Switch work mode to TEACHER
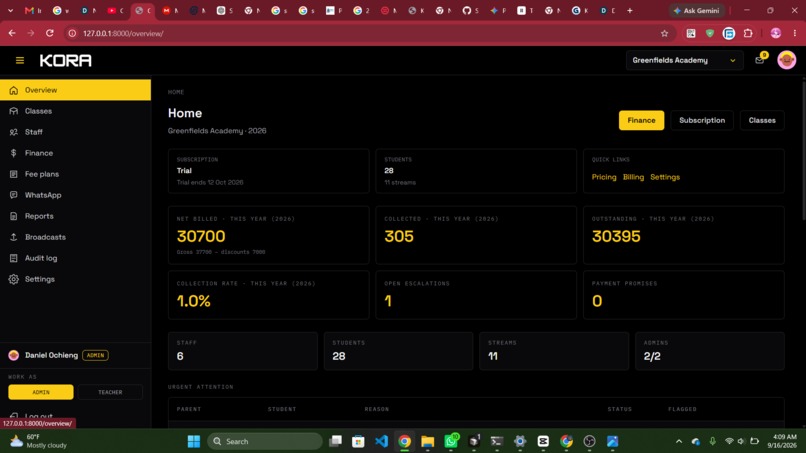 110,392
